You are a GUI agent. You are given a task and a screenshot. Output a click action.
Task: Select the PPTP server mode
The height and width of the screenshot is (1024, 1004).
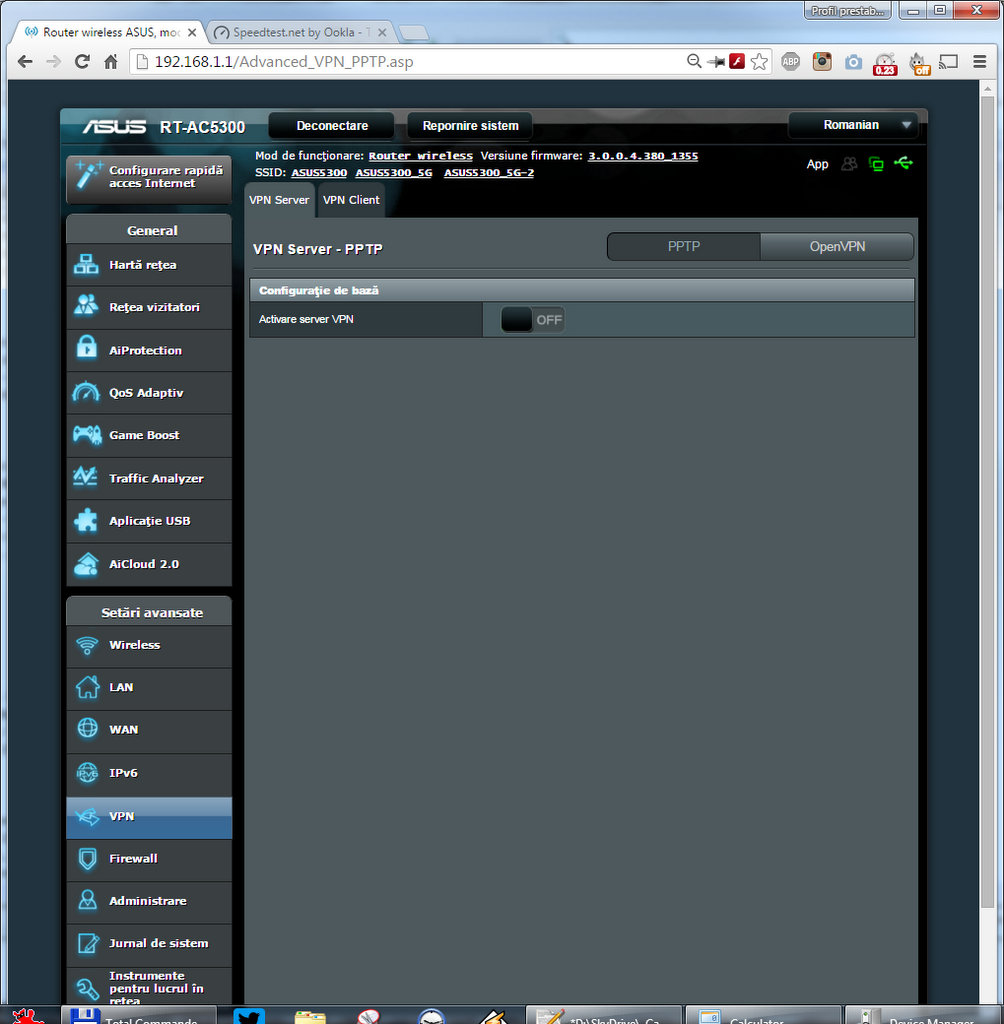[x=684, y=246]
